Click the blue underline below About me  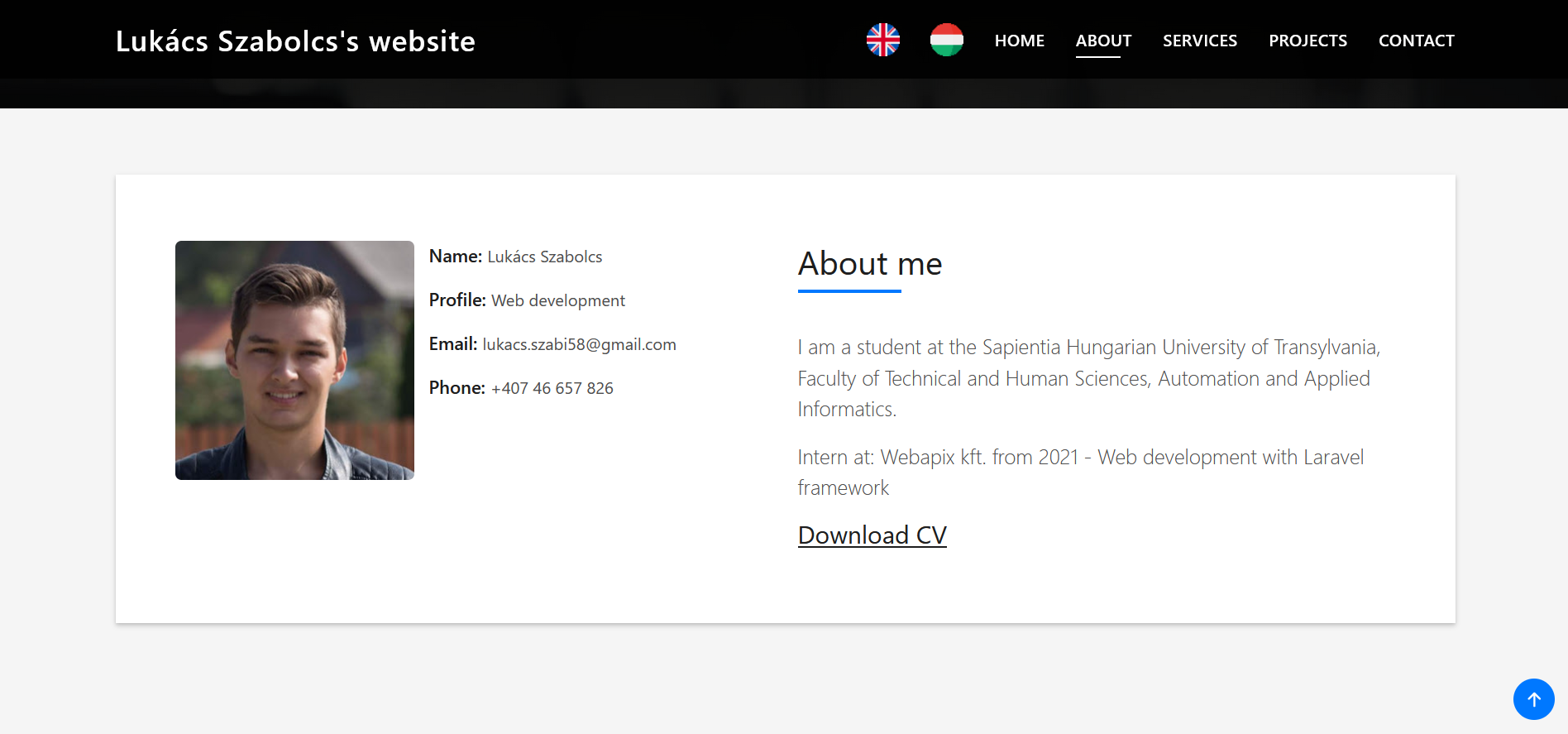(x=849, y=291)
